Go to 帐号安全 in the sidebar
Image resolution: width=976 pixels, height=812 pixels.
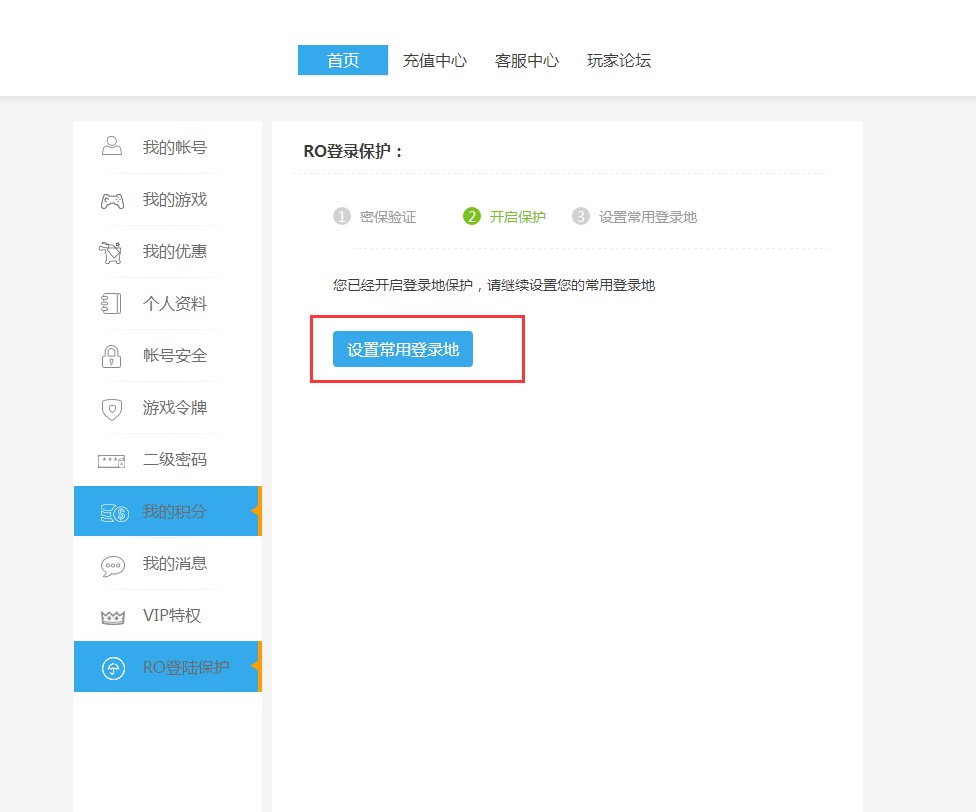[175, 355]
